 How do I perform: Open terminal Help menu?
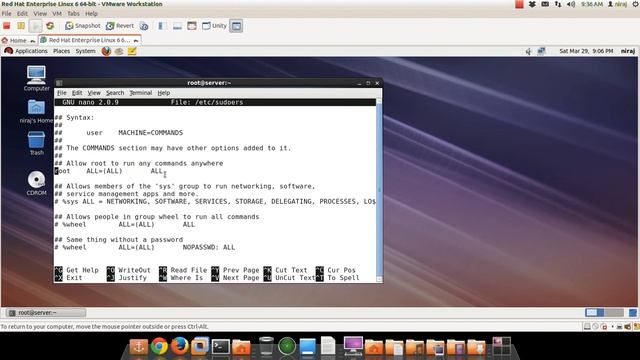(164, 93)
